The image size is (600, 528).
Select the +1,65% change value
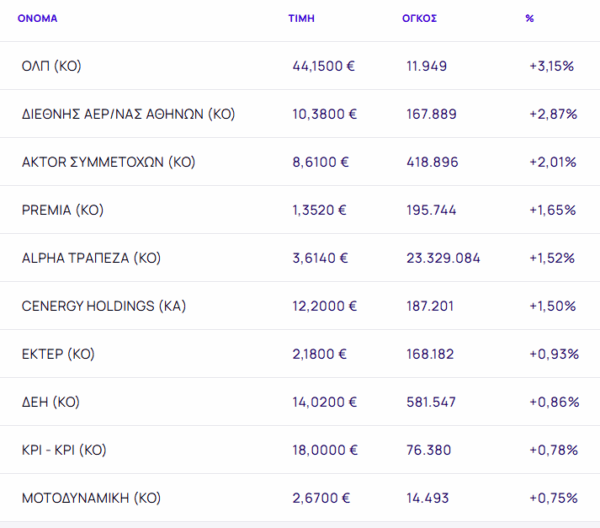click(553, 210)
